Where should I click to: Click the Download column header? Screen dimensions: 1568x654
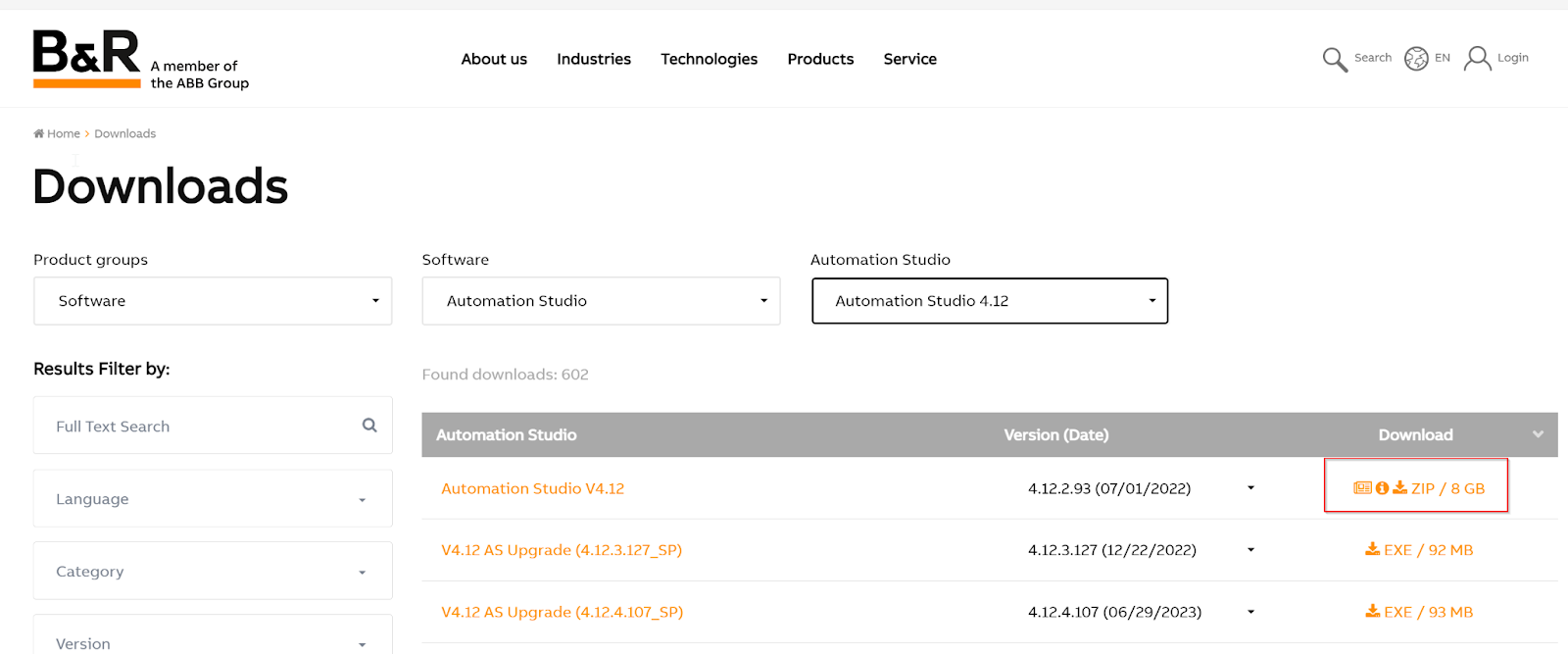(1415, 434)
